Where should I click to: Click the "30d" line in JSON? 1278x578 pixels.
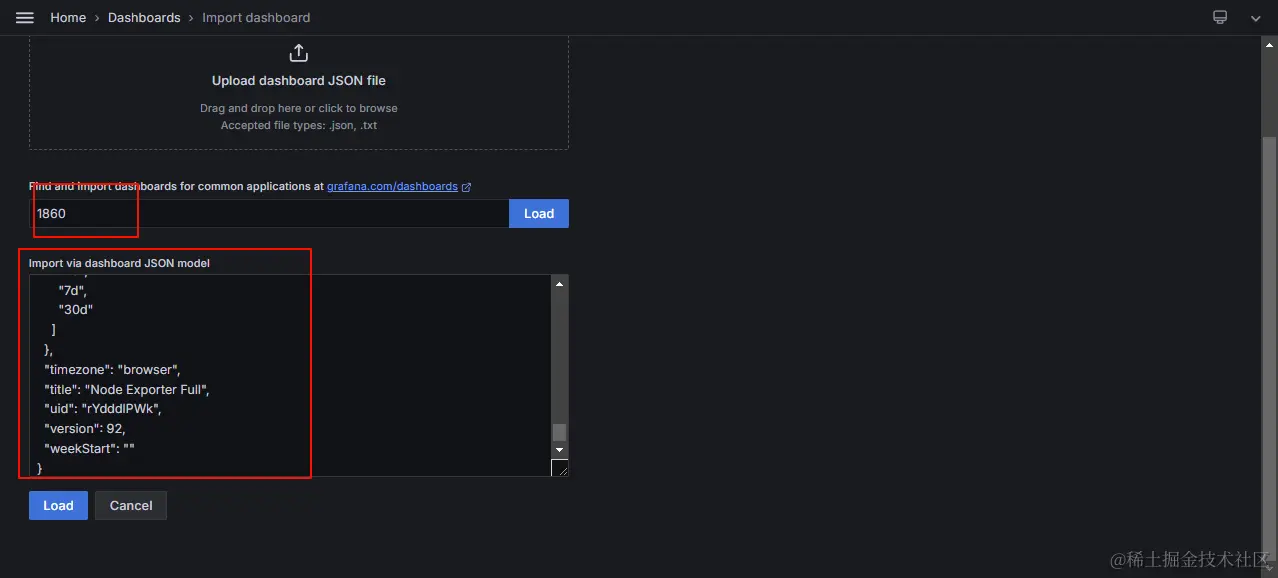click(76, 309)
